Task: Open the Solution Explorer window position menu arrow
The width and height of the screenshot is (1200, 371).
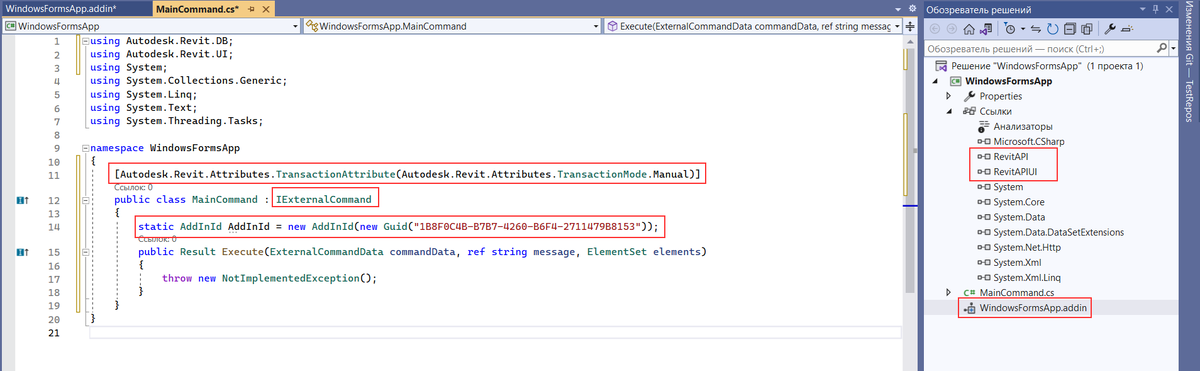Action: click(x=1142, y=9)
